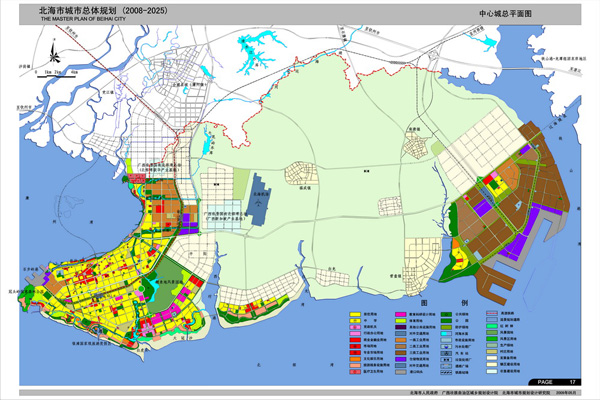
Task: Pick the dark purple legend swatch
Action: pyautogui.click(x=401, y=327)
